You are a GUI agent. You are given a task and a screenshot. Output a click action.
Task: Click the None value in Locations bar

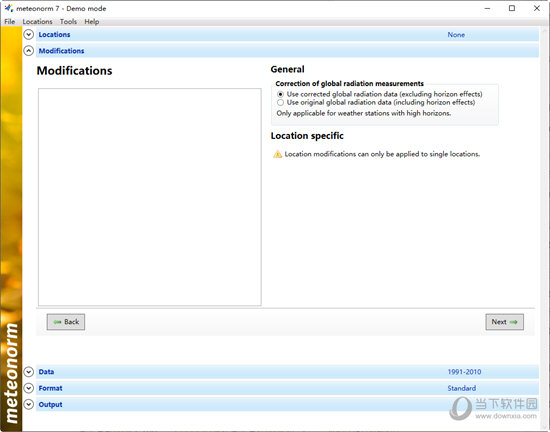point(456,35)
